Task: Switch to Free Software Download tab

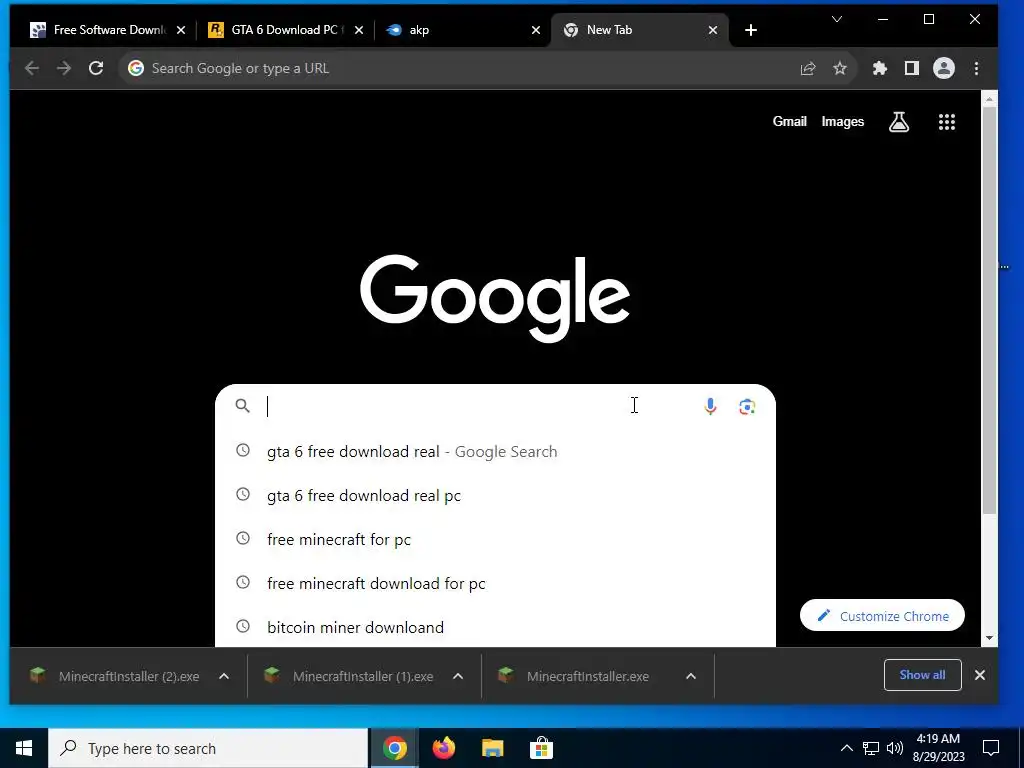Action: [108, 30]
